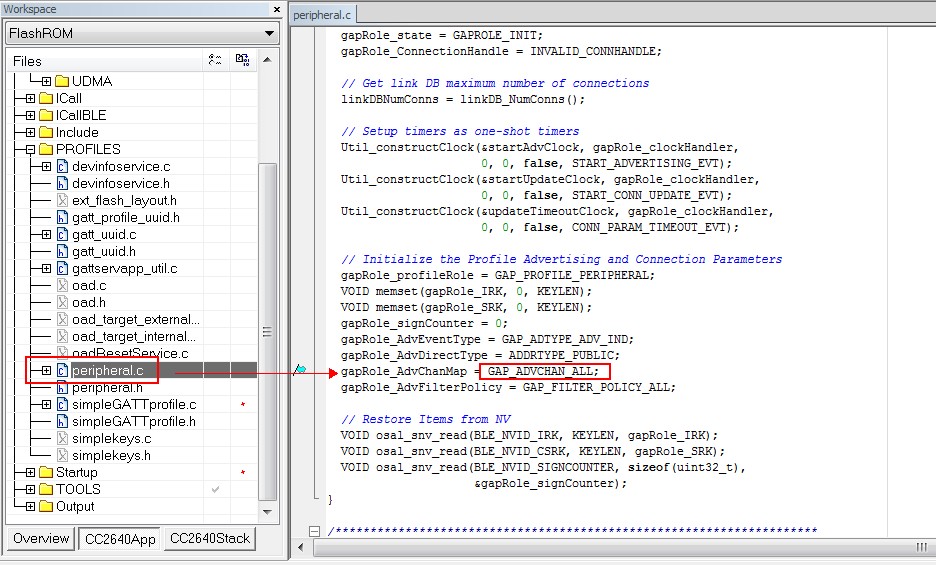Screen dimensions: 936x565
Task: Open the FlashROM configuration dropdown
Action: [x=269, y=33]
